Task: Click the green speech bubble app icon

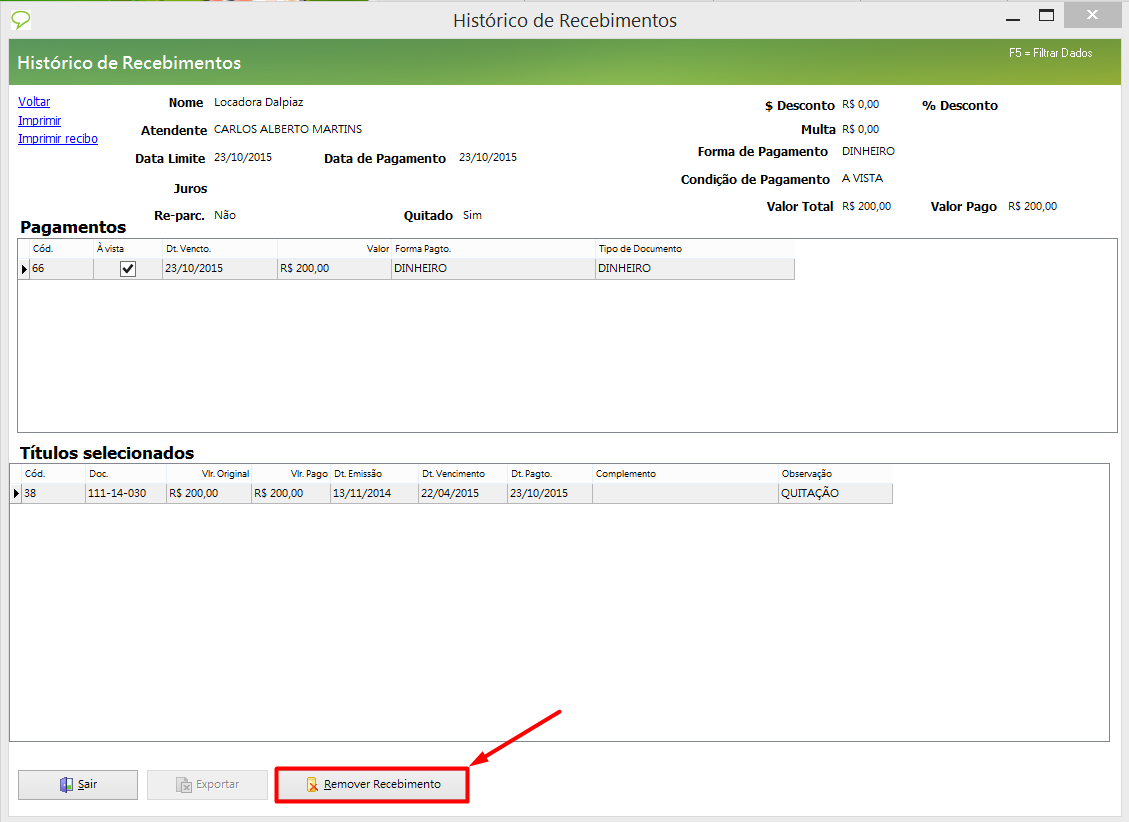Action: pos(19,19)
